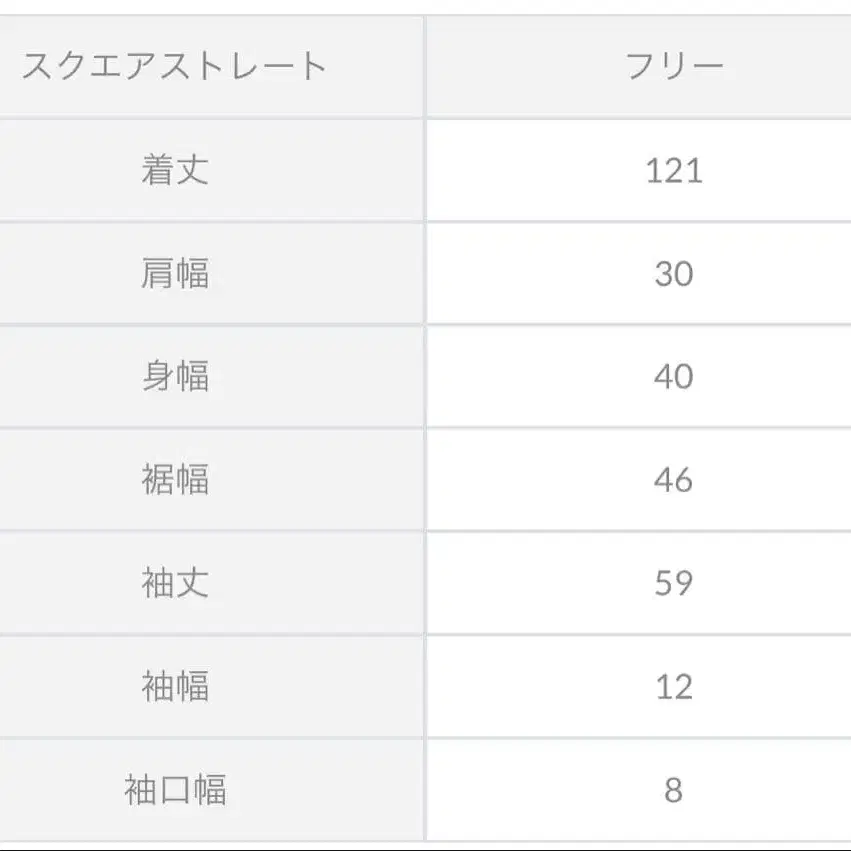Click the 丈 character in 着丈
The image size is (851, 851).
(192, 170)
